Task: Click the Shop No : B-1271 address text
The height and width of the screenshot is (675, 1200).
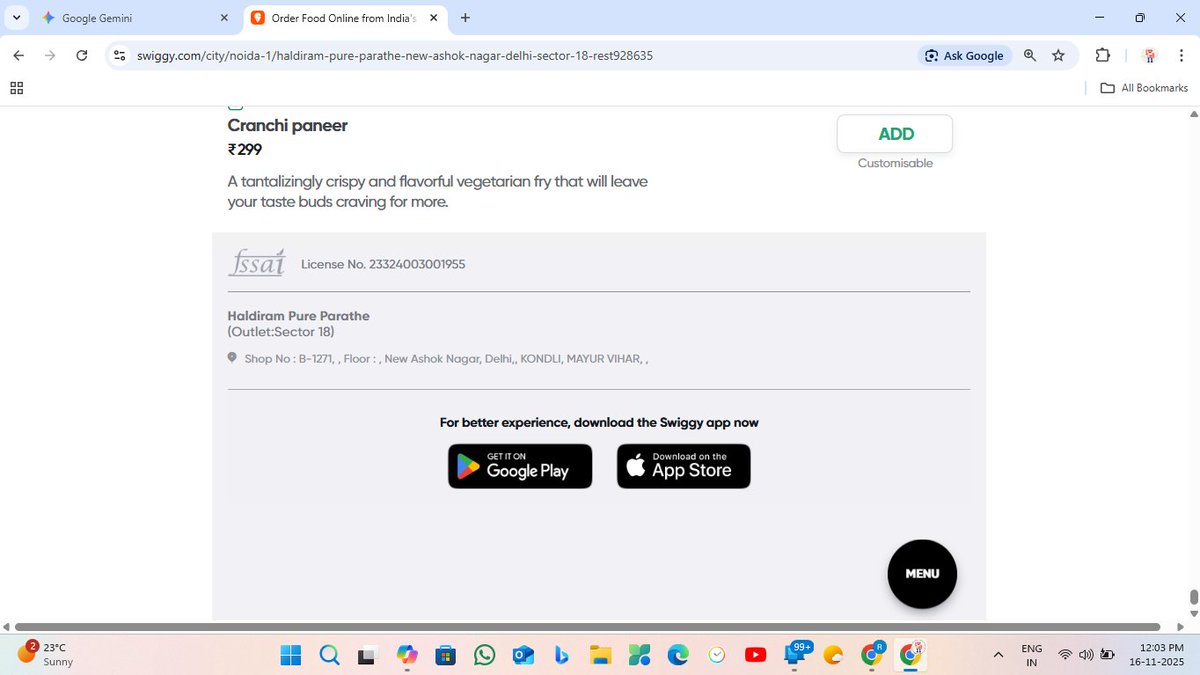Action: tap(446, 358)
